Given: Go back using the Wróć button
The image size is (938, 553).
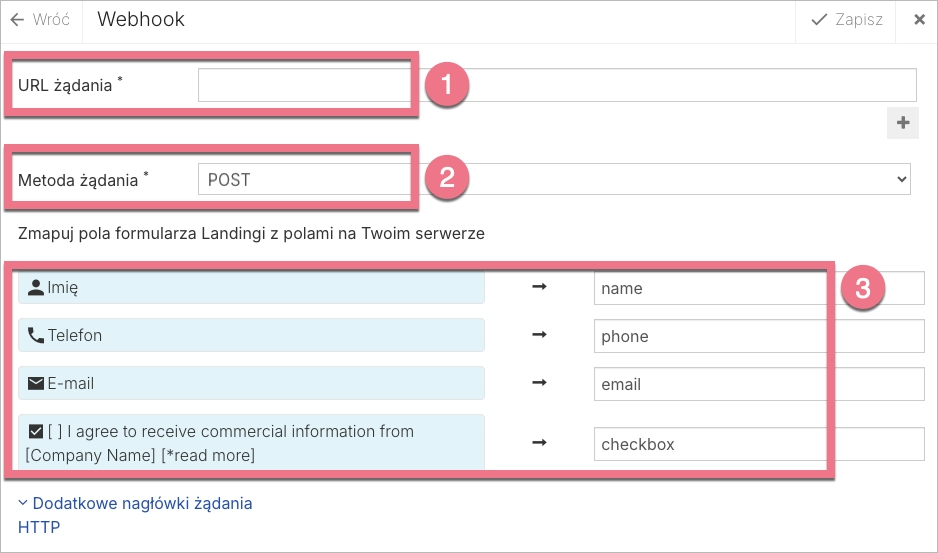Looking at the screenshot, I should [x=40, y=20].
